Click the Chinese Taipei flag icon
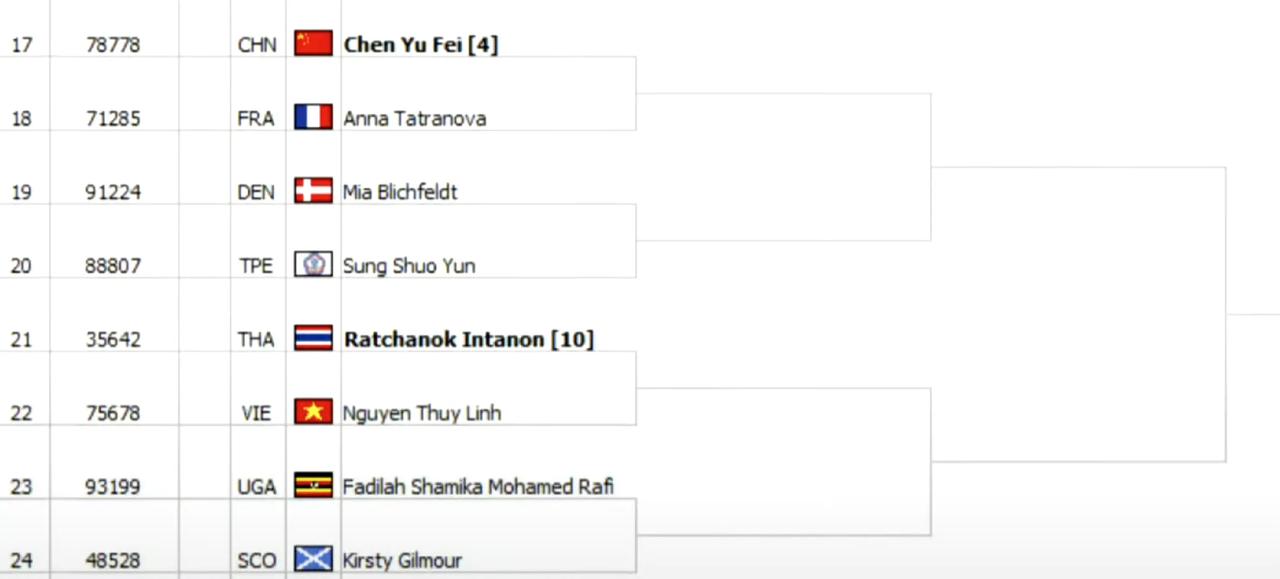This screenshot has height=579, width=1280. coord(313,265)
